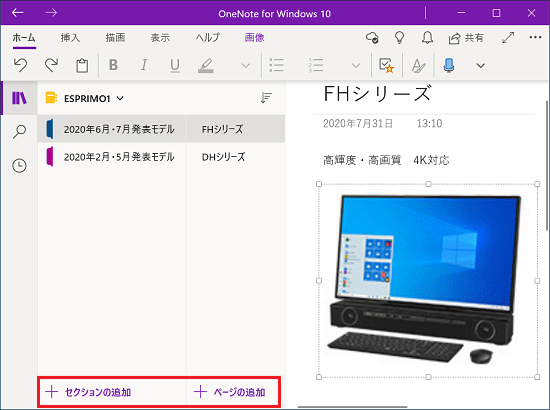
Task: Click the sort pages icon
Action: pos(266,98)
